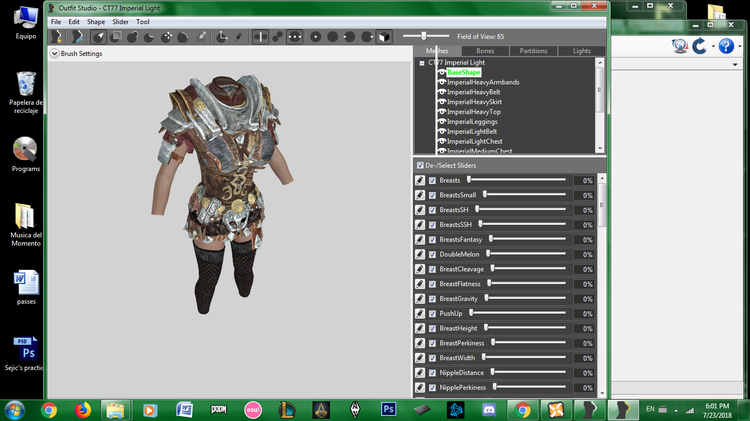Screen dimensions: 750x421
Task: Uncheck the BreastGravity slider checkbox
Action: (432, 299)
